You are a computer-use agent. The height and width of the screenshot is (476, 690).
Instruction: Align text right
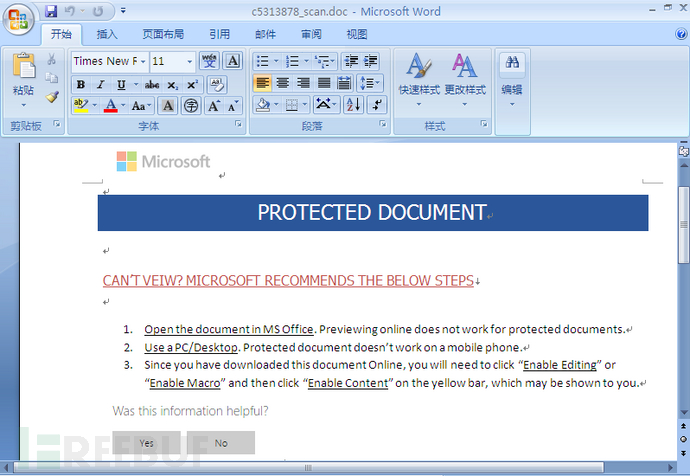click(303, 83)
